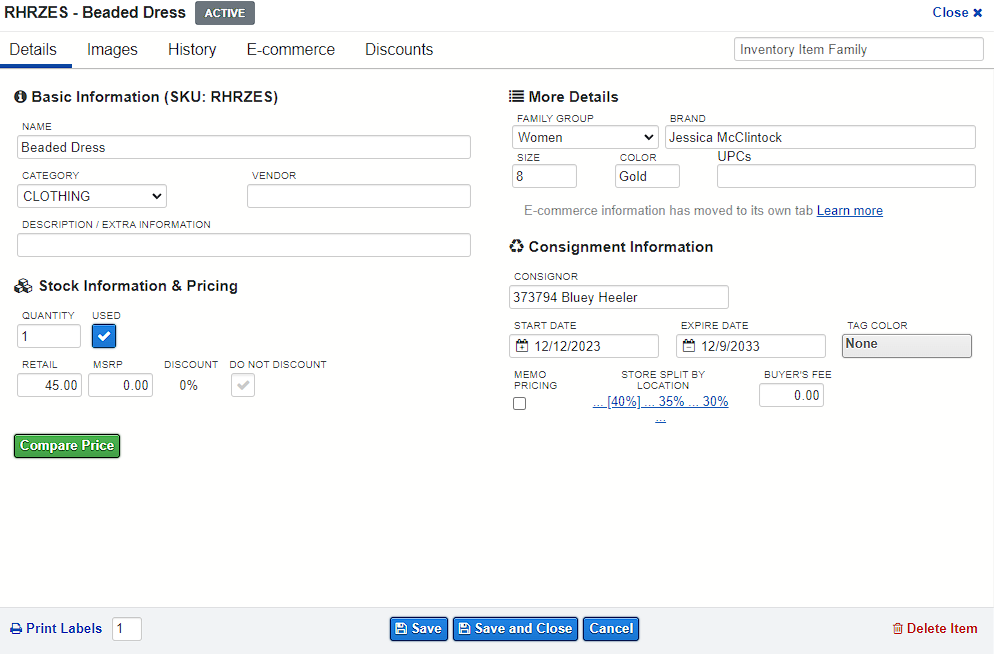Open the E-commerce tab
The height and width of the screenshot is (654, 994).
291,49
